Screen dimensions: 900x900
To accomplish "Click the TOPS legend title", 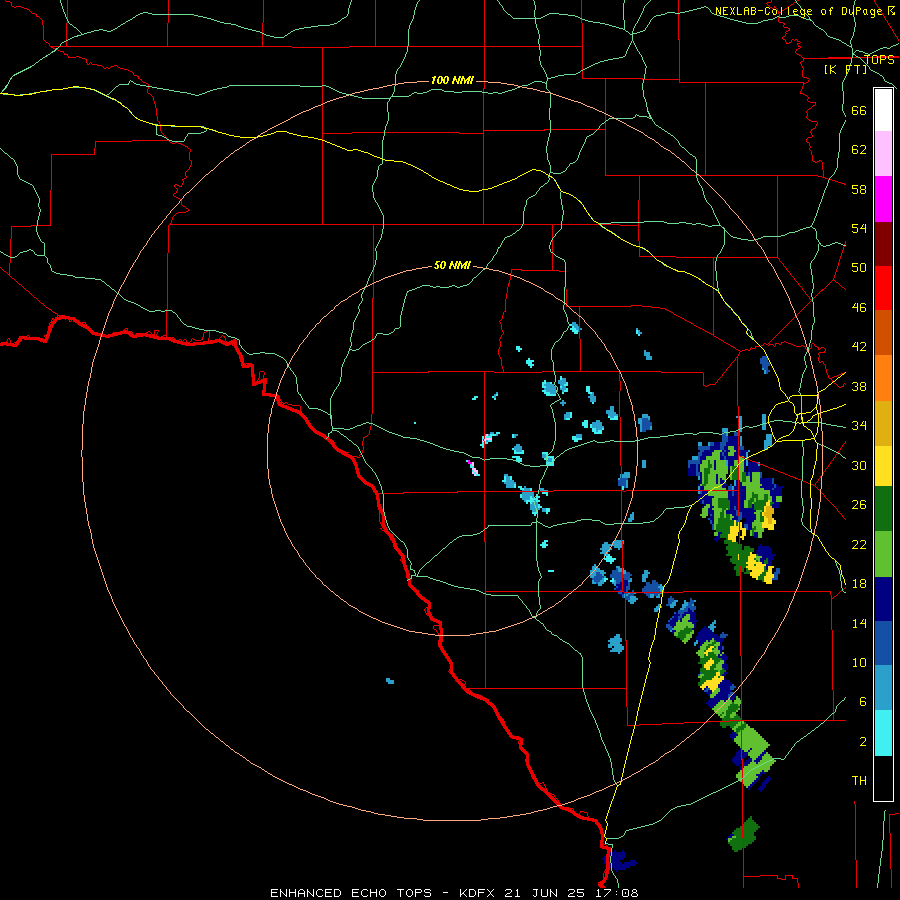I will (879, 59).
